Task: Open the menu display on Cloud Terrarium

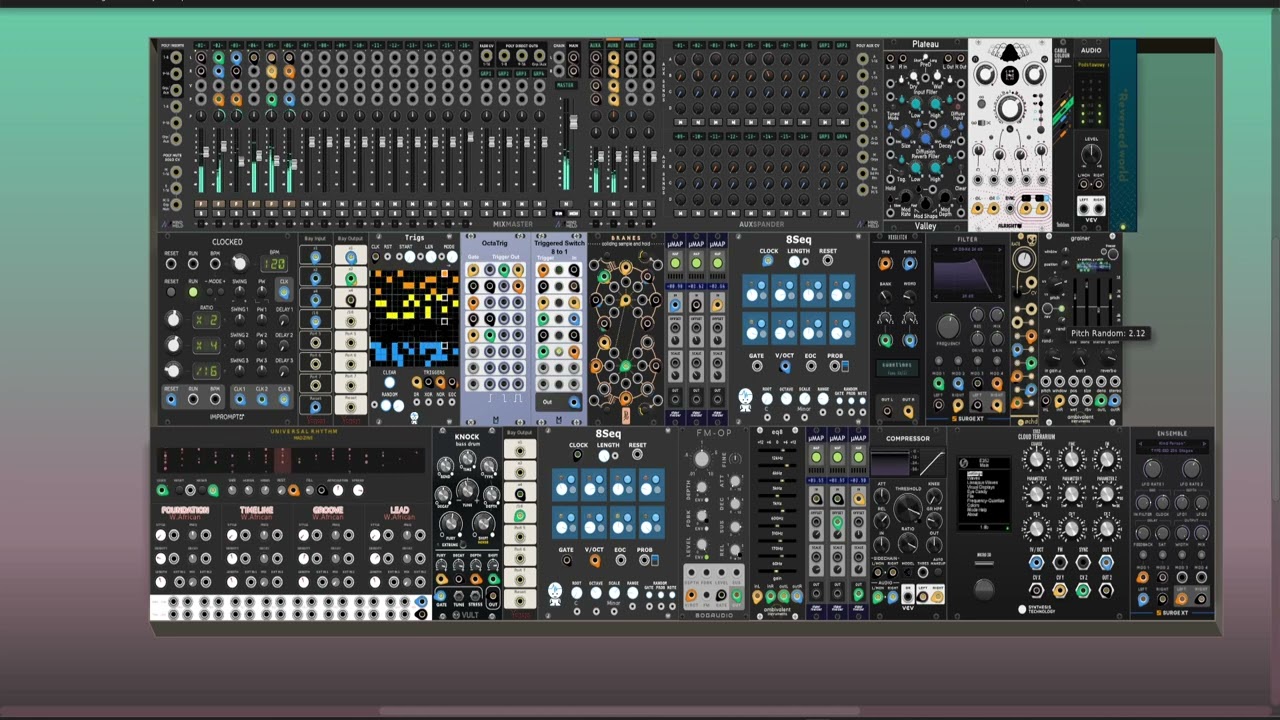Action: pyautogui.click(x=984, y=495)
